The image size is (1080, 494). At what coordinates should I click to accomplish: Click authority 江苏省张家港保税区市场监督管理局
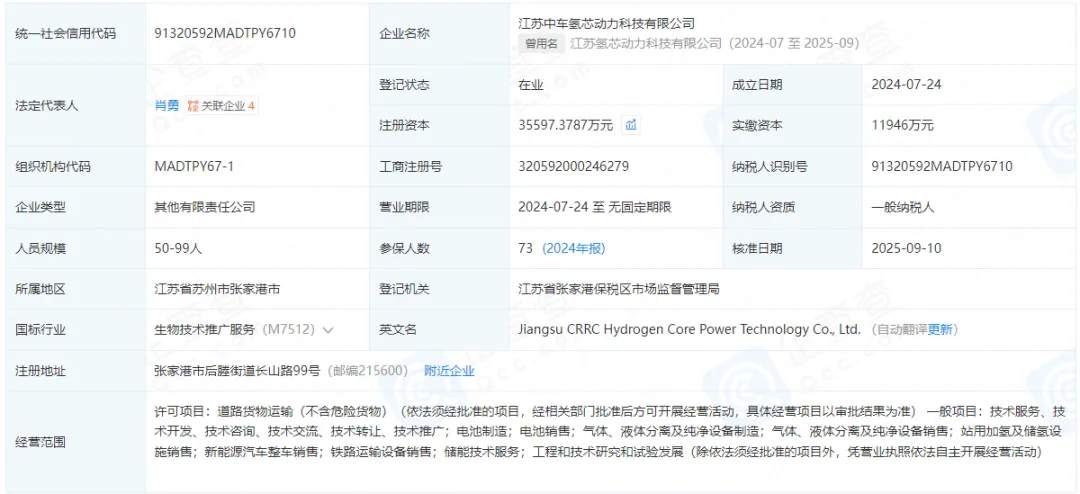[619, 289]
